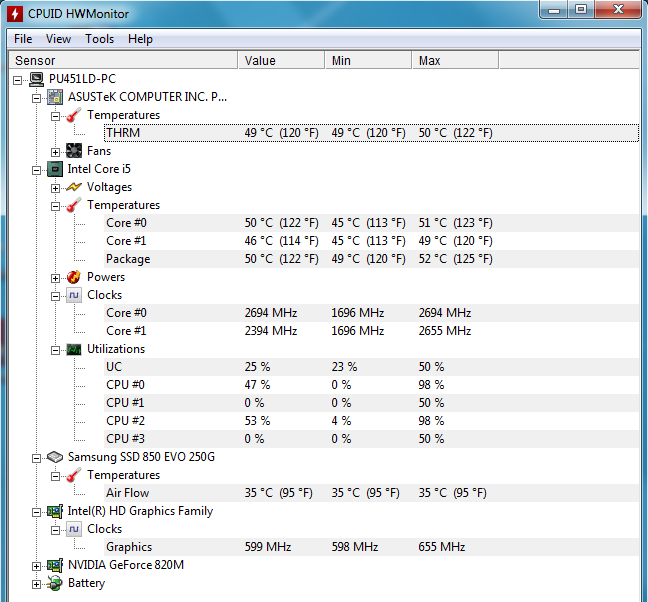
Task: Click the Min column header
Action: [369, 60]
